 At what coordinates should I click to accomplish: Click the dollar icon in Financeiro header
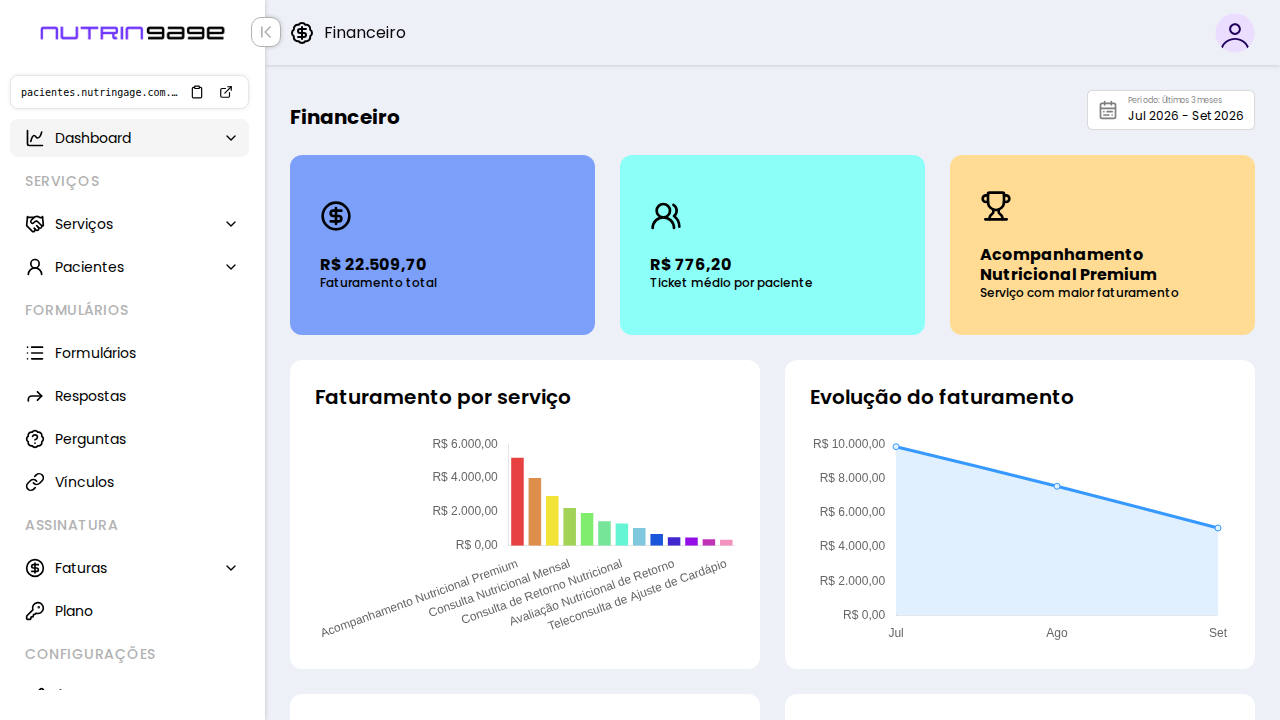pyautogui.click(x=302, y=33)
